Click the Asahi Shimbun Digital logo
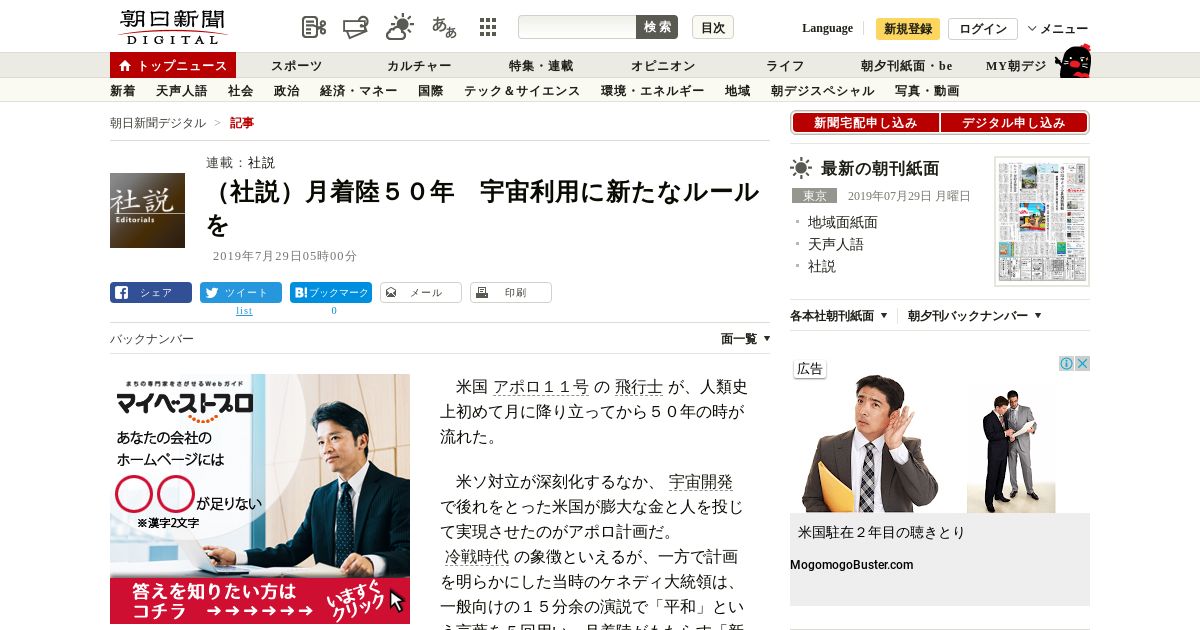Viewport: 1200px width, 630px height. point(172,27)
